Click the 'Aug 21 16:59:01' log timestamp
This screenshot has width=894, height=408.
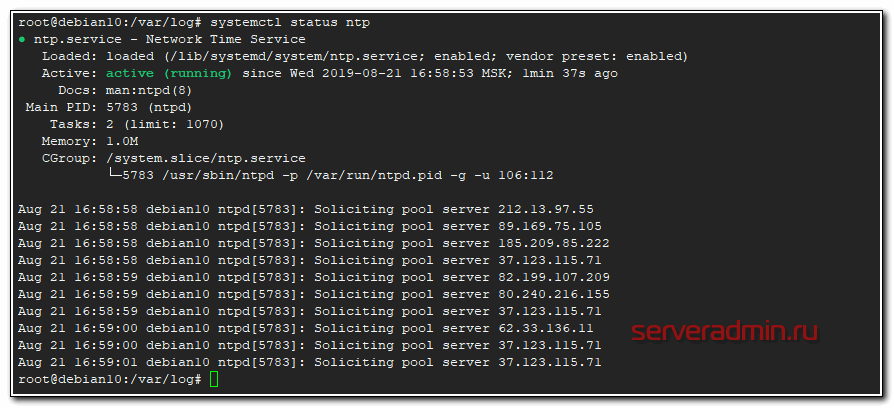coord(78,362)
